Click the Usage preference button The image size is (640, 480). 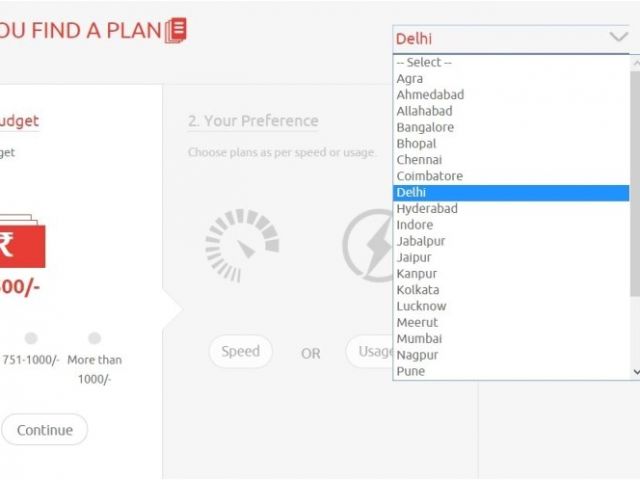point(372,352)
